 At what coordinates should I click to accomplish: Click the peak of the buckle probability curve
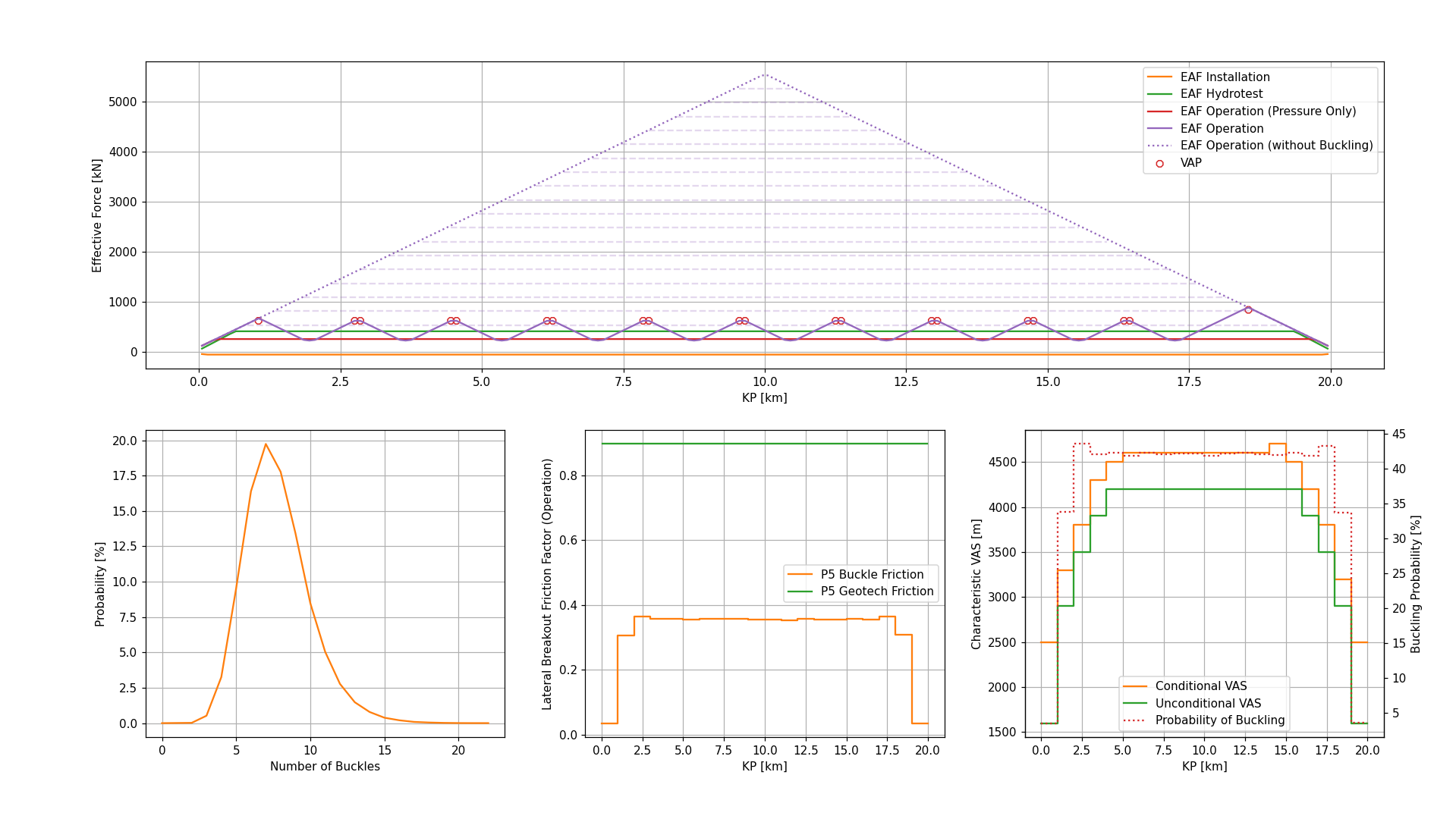[267, 443]
